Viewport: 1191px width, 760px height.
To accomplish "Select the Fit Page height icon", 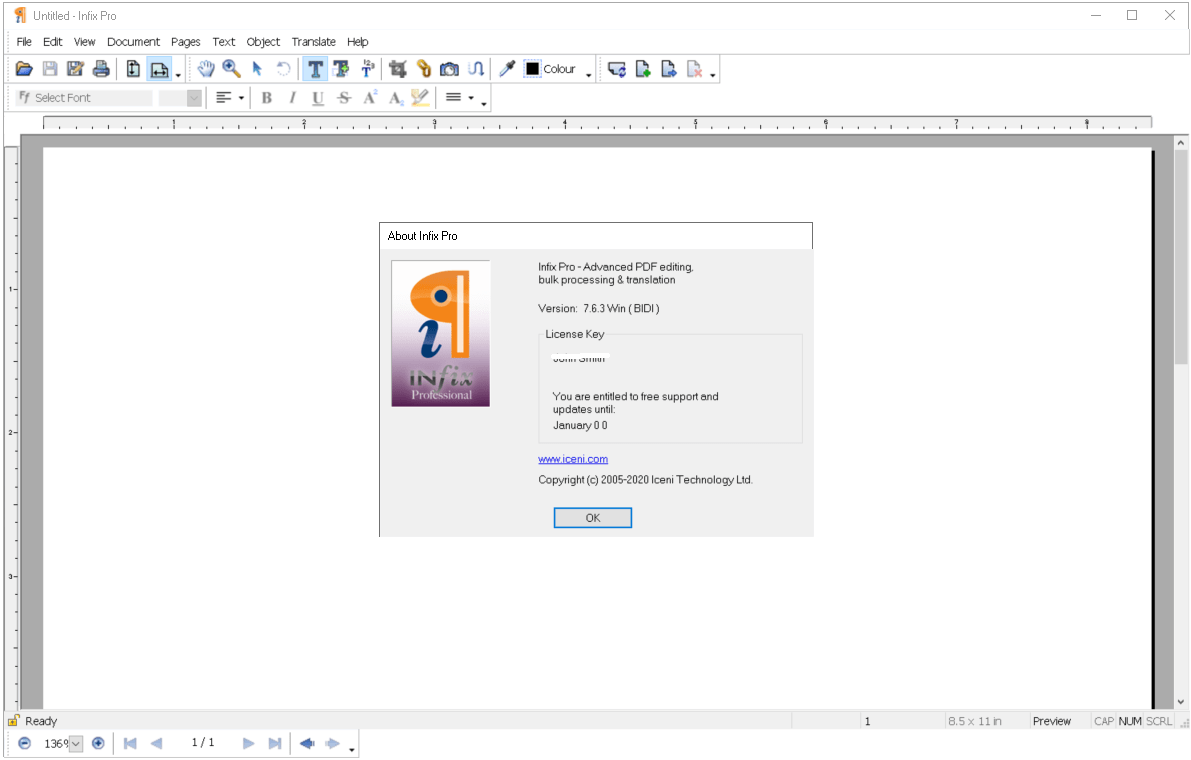I will 133,69.
